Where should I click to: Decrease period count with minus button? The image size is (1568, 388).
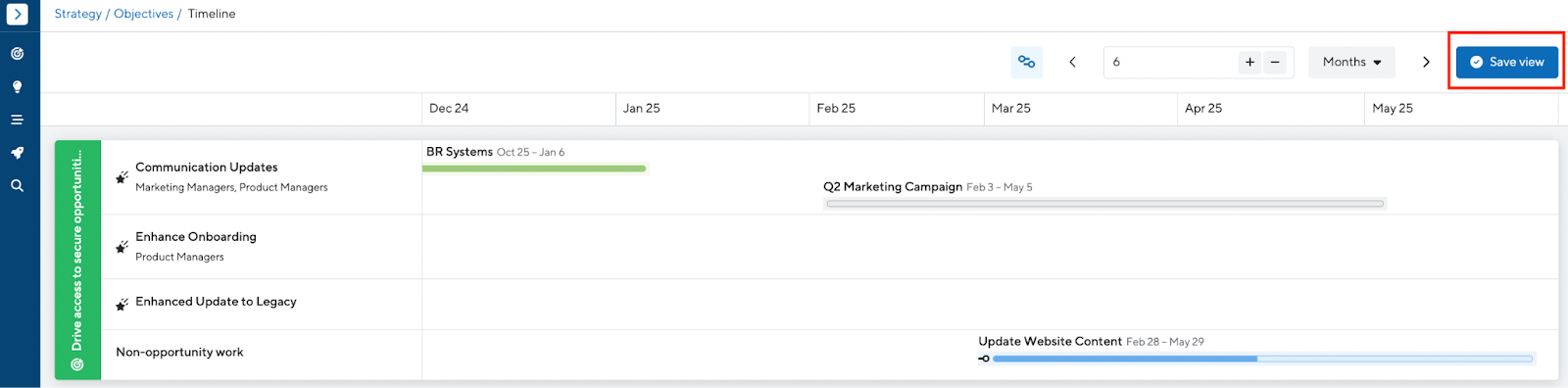click(x=1275, y=62)
